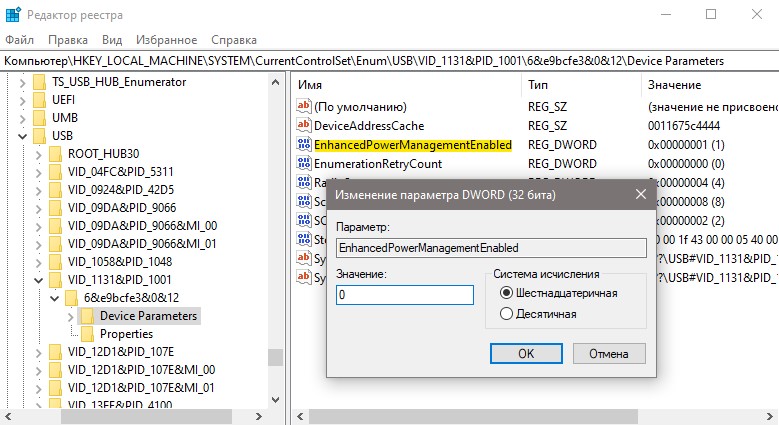Select EnhancedPowerManagementEnabled value name
Viewport: 779px width, 425px height.
413,145
